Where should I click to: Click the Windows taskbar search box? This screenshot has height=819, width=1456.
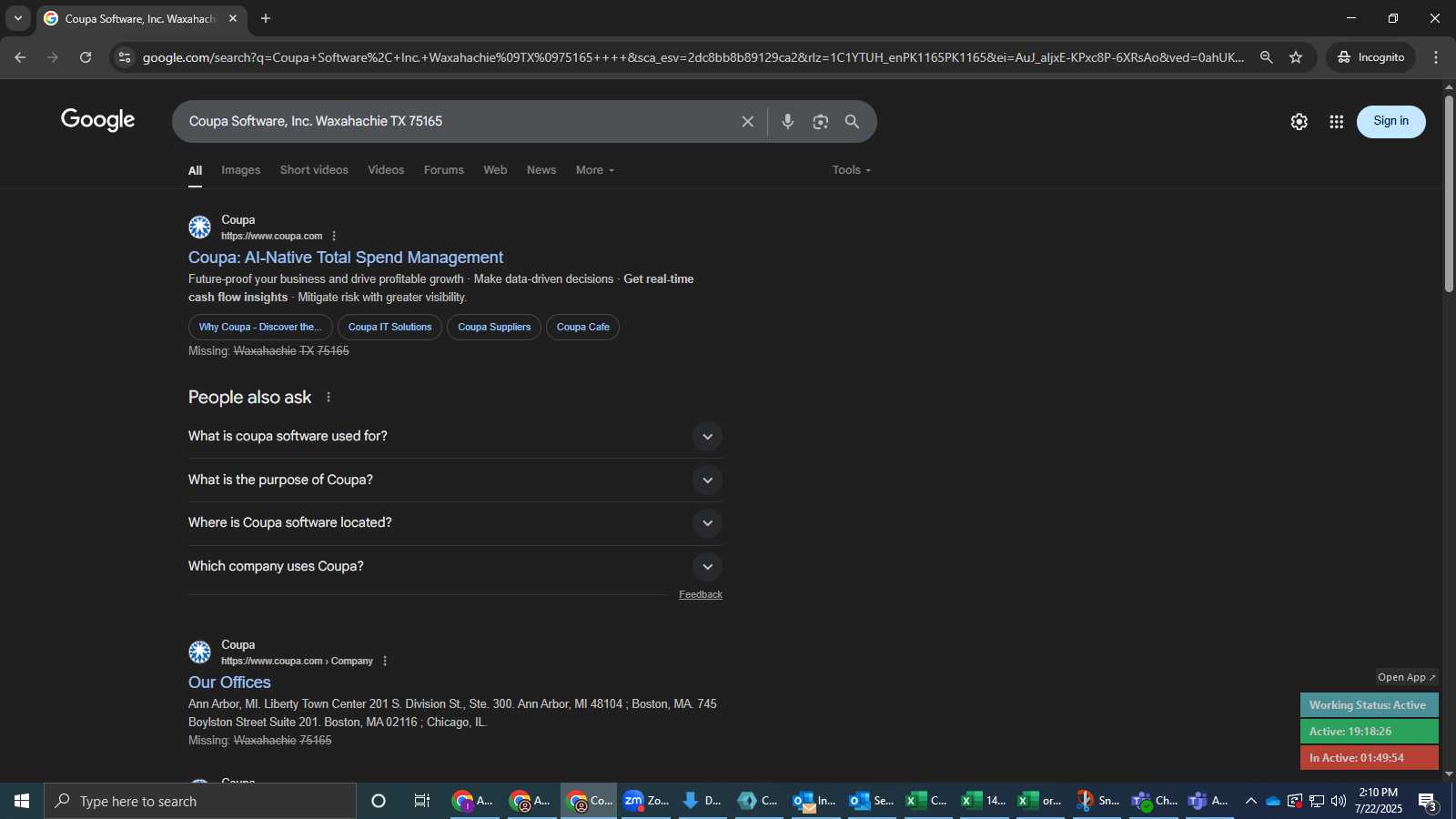coord(200,801)
